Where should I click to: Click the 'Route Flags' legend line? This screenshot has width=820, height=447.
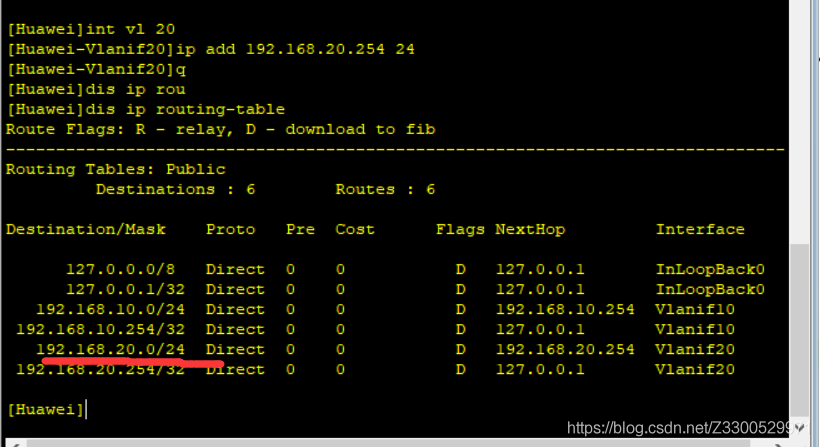coord(220,129)
